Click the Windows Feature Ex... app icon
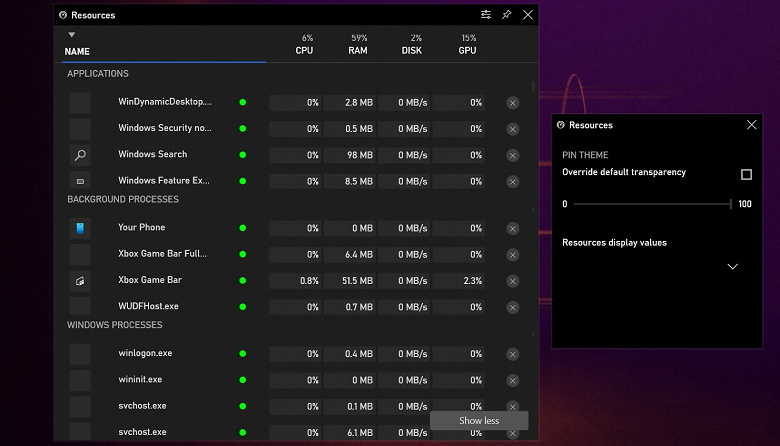This screenshot has width=780, height=446. point(80,181)
